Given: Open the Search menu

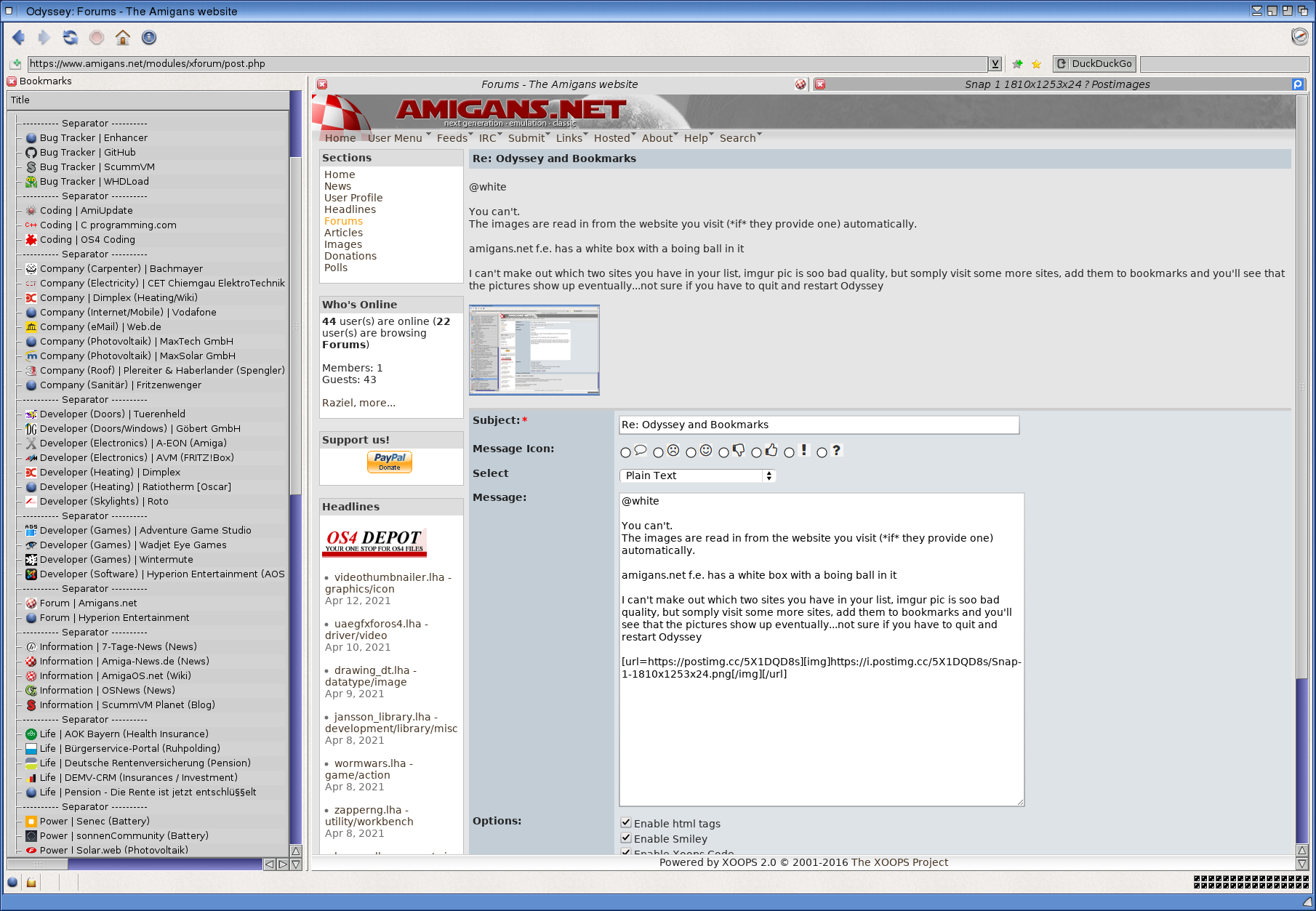Looking at the screenshot, I should tap(741, 137).
